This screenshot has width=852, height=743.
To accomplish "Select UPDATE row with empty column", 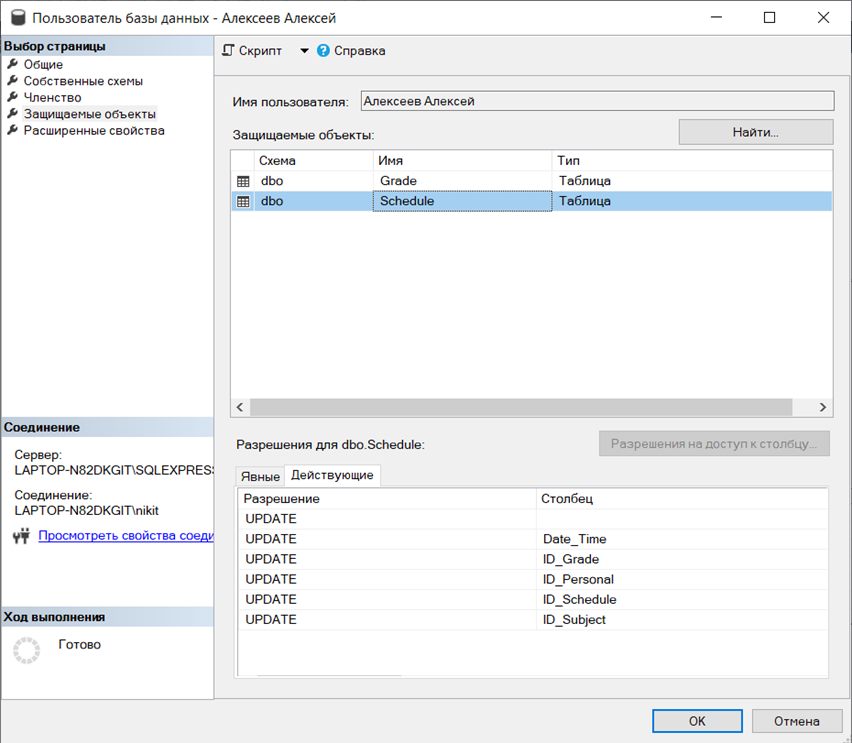I will (x=532, y=519).
